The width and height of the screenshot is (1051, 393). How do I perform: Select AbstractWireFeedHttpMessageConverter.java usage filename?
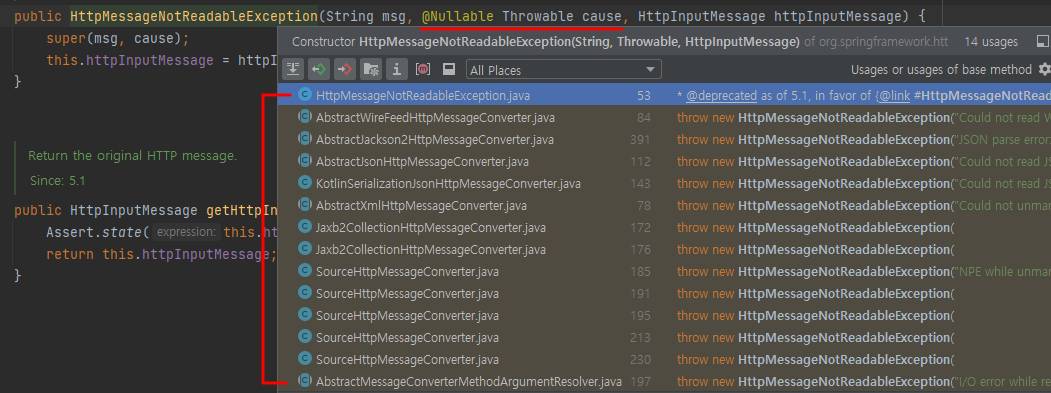pos(435,118)
